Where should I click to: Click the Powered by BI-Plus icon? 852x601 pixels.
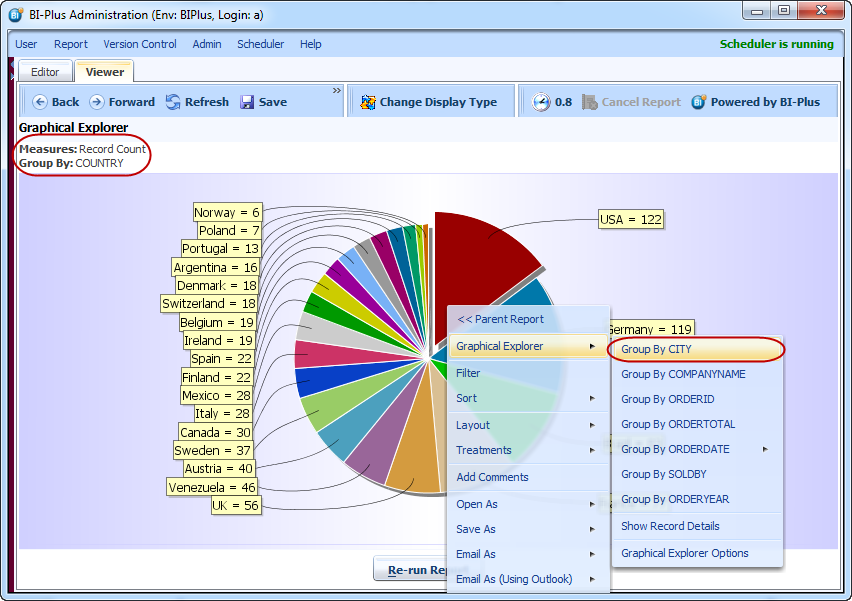coord(699,102)
